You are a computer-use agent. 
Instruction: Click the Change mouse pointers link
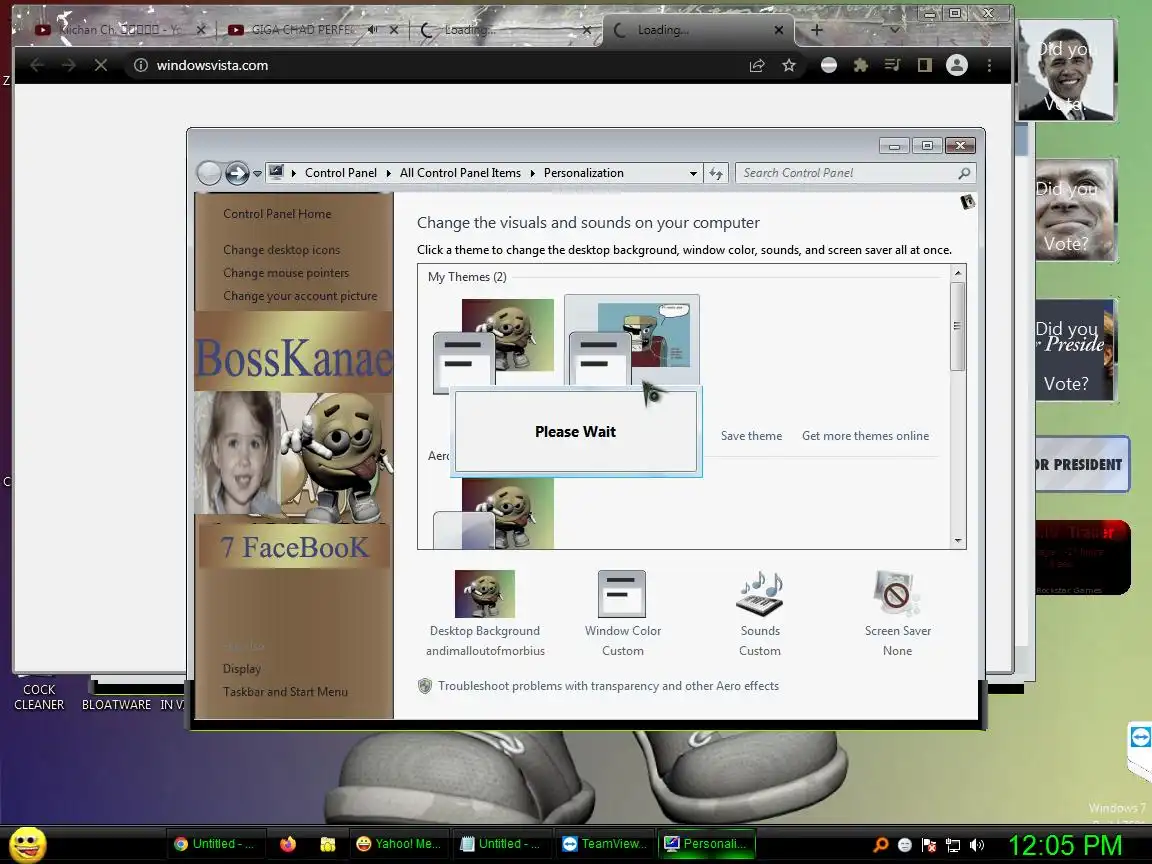(x=286, y=273)
